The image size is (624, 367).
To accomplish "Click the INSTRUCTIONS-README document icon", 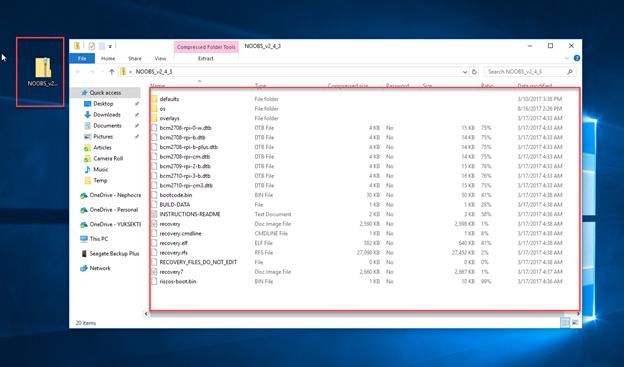I will click(x=154, y=214).
